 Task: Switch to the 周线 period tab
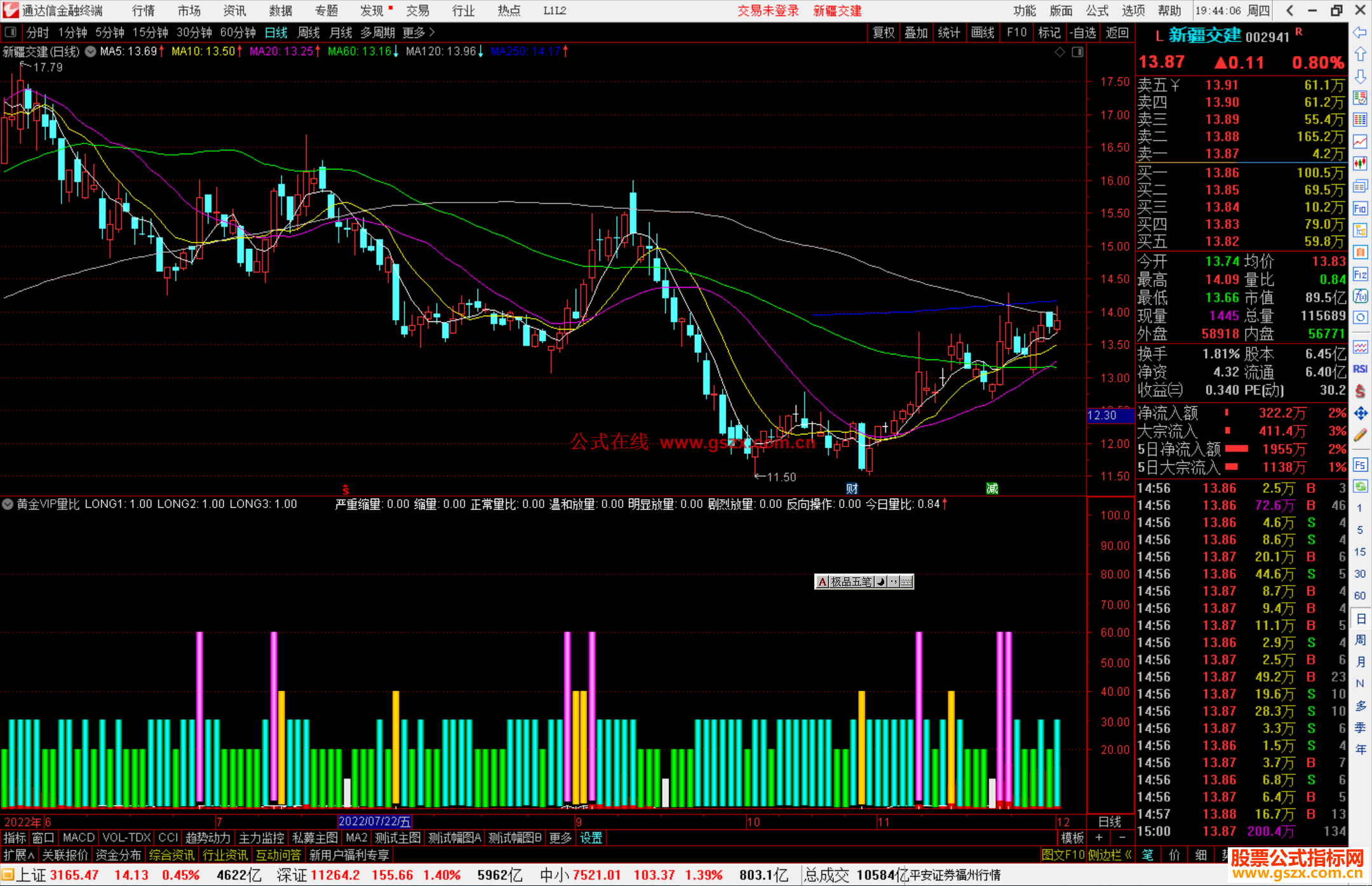(309, 32)
